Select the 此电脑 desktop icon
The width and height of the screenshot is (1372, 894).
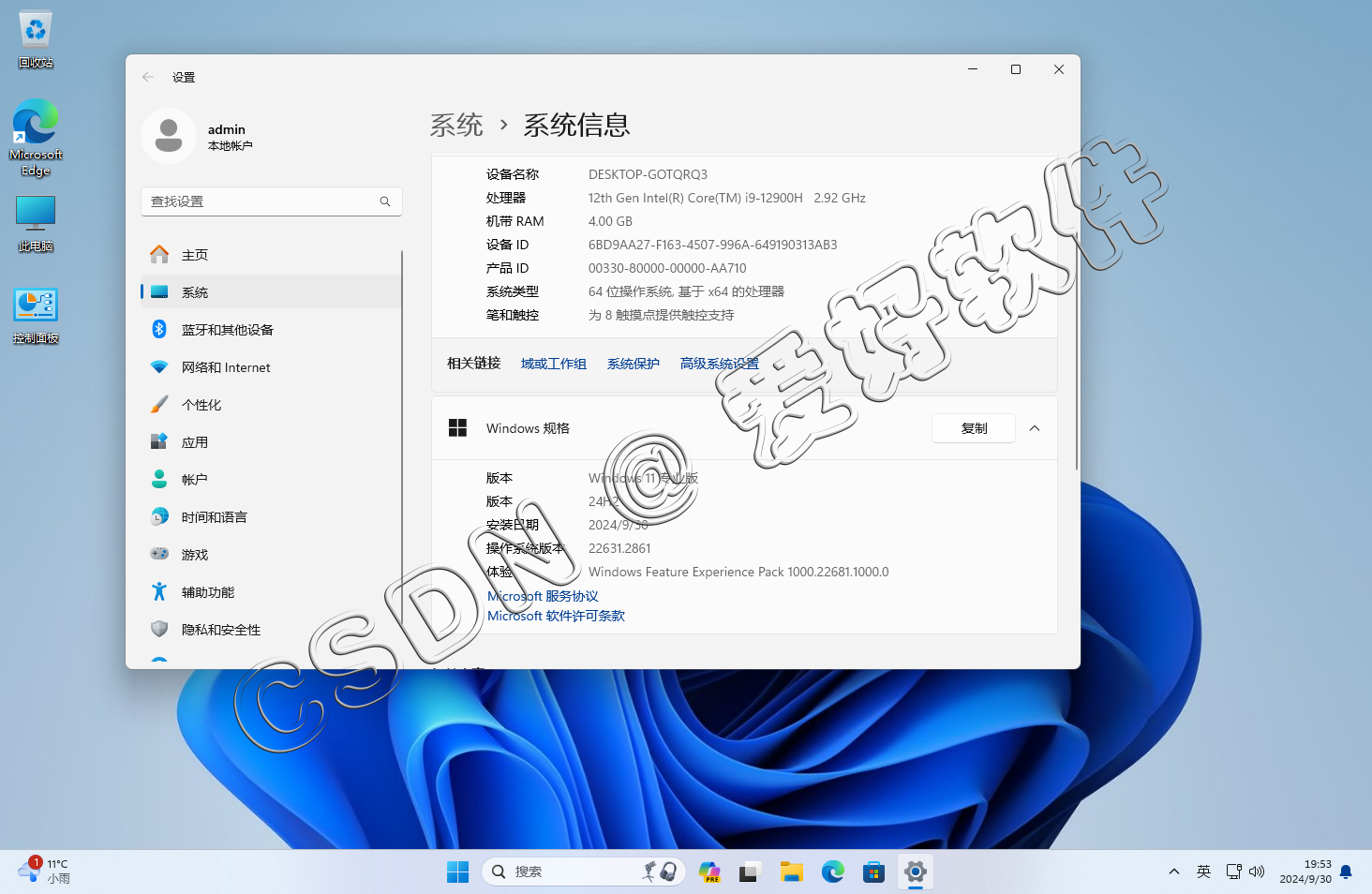click(x=36, y=225)
